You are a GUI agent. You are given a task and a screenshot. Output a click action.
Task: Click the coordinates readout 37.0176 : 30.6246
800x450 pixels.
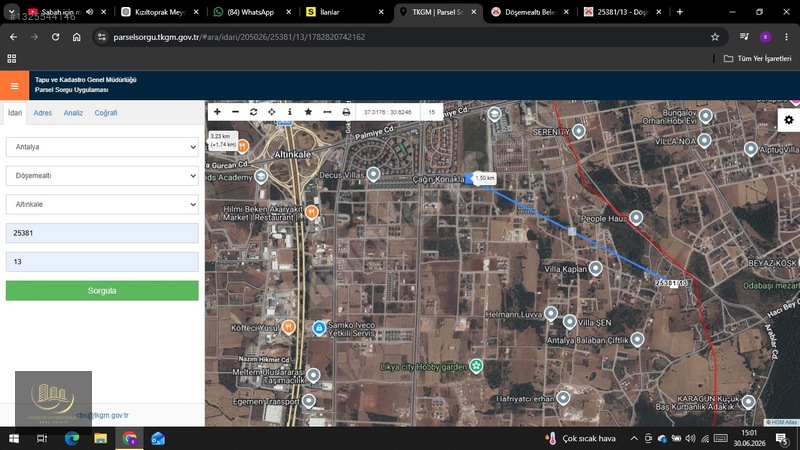tap(388, 112)
